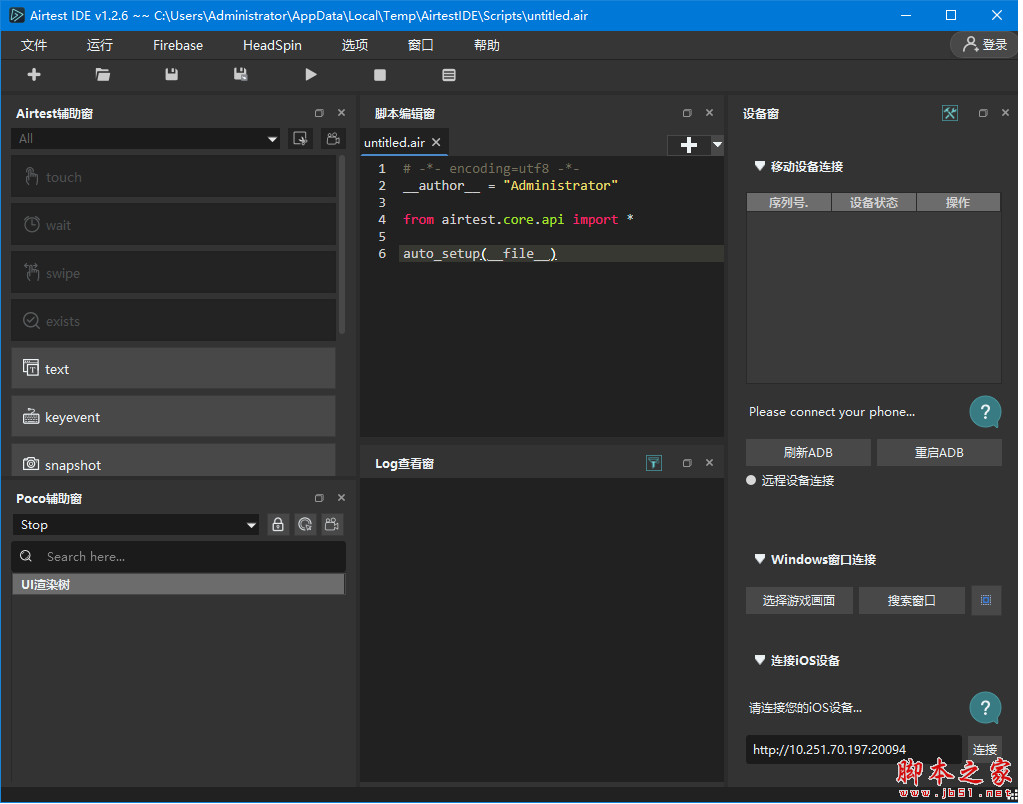Image resolution: width=1023 pixels, height=804 pixels.
Task: Run the script with the play icon
Action: (311, 75)
